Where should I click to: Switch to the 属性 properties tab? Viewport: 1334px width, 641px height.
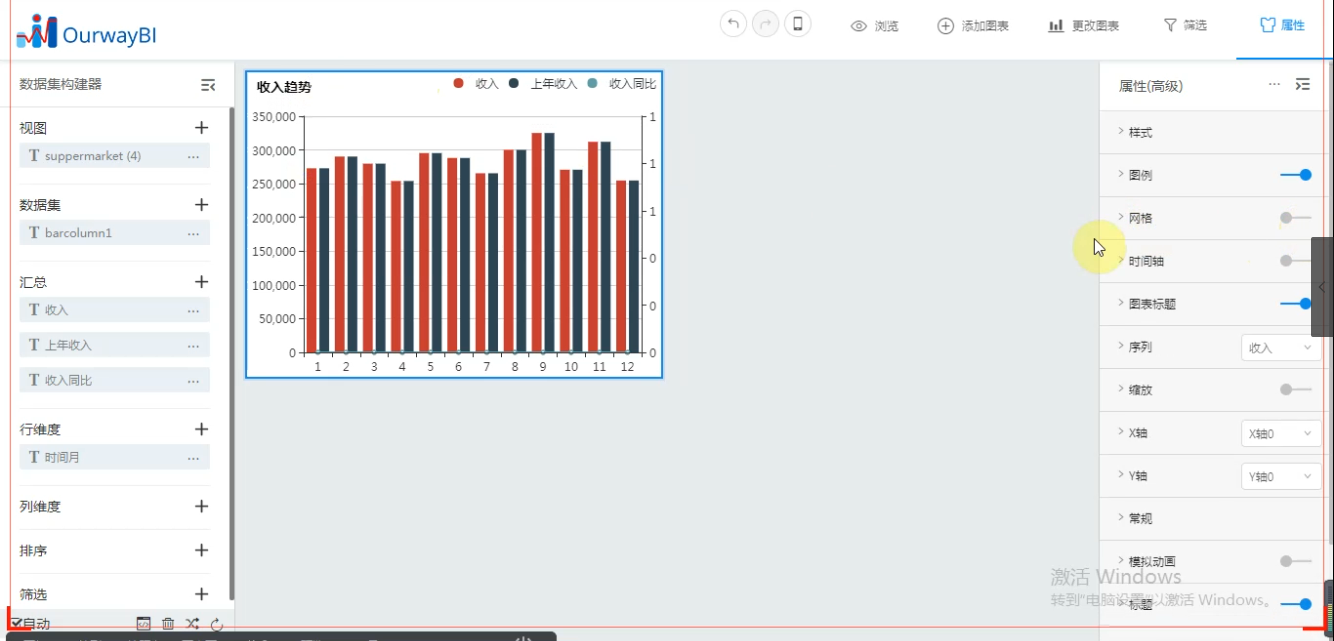pyautogui.click(x=1283, y=26)
